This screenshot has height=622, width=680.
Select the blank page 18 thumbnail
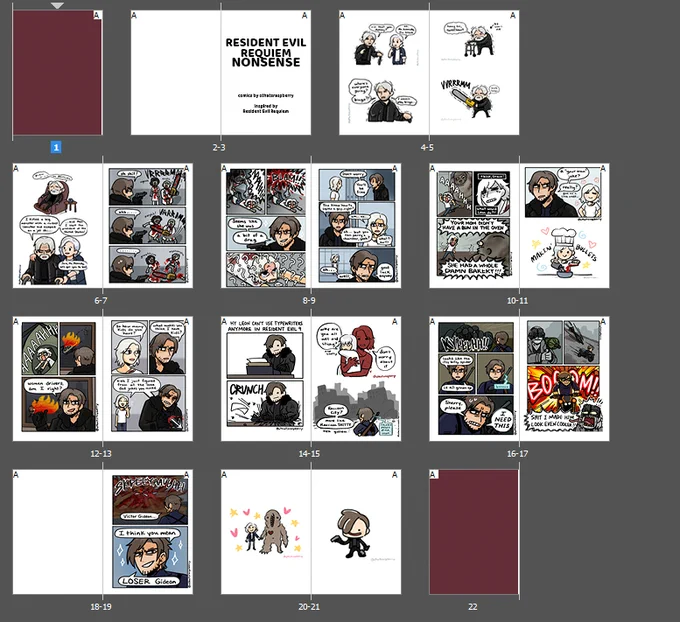[x=58, y=532]
